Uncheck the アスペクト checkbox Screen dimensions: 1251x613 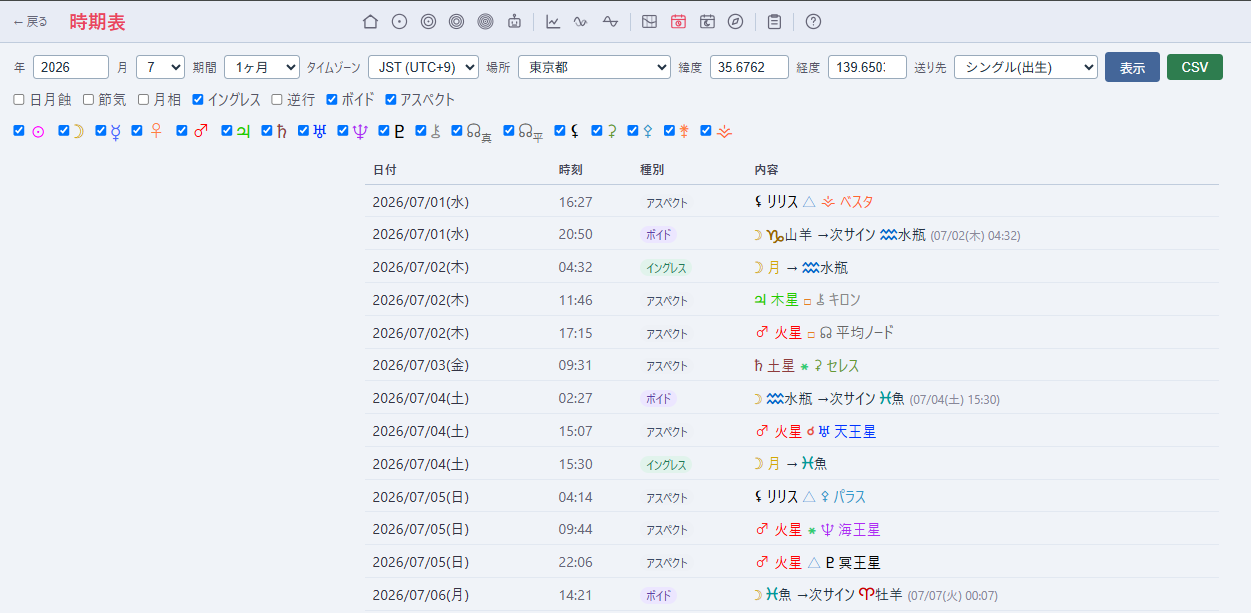391,100
